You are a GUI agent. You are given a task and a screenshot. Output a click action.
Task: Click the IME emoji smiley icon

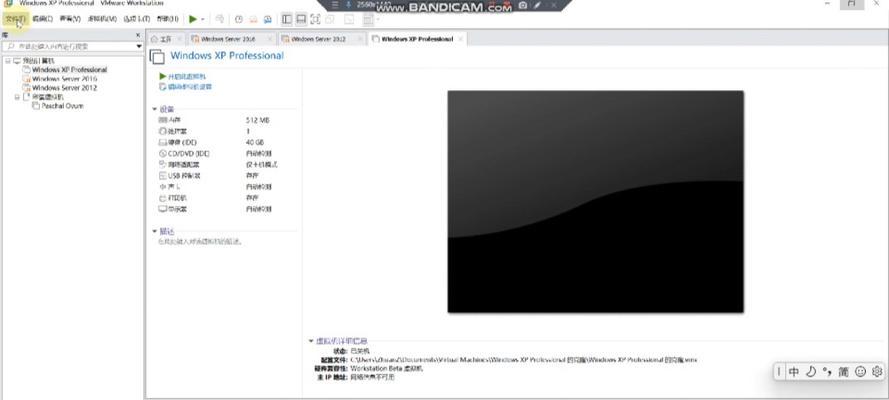pyautogui.click(x=861, y=372)
